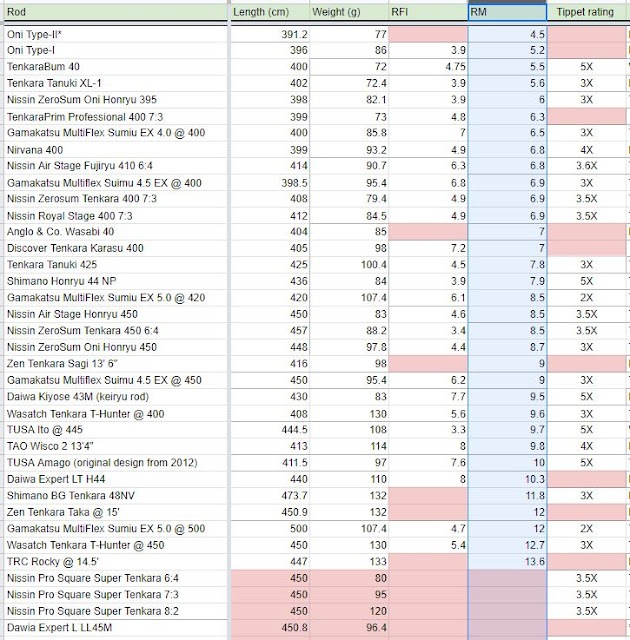
Task: Click Zen Tenkara Sagi 13' 6" cell
Action: click(115, 364)
